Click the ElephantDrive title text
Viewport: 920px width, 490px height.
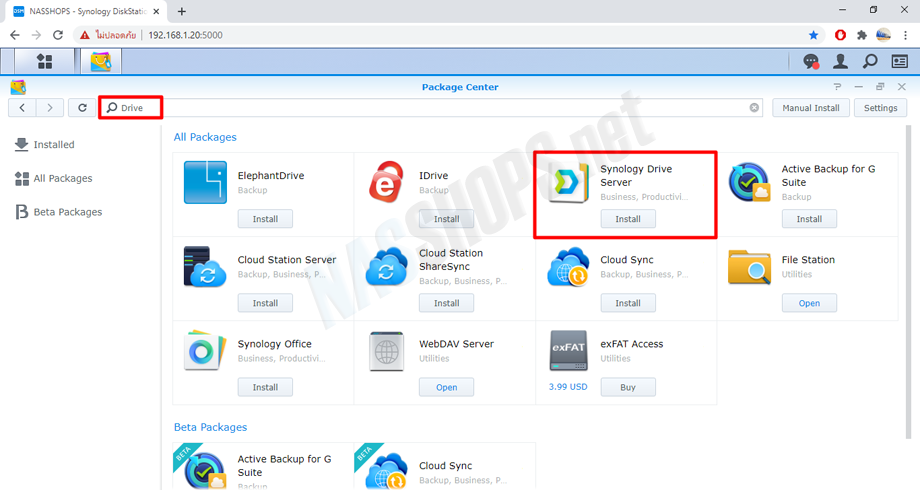coord(271,175)
